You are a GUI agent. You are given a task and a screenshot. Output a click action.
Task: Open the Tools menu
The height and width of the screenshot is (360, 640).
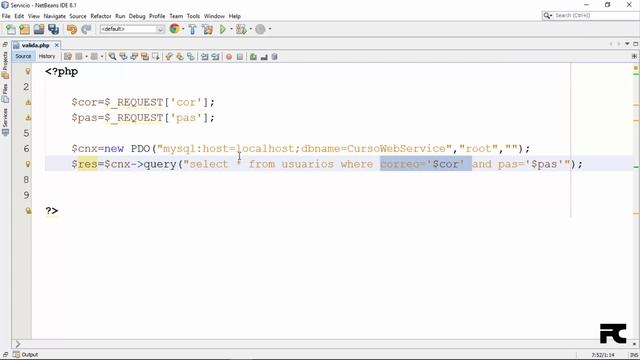(193, 16)
